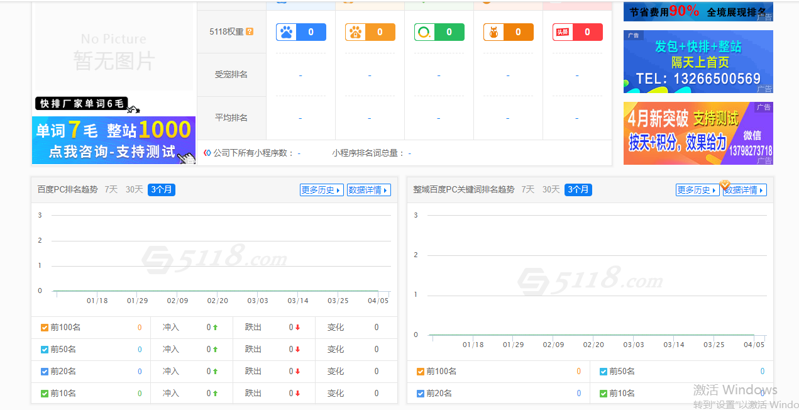This screenshot has width=799, height=410.
Task: Select 30天 tab in 整域百度PC关键词排名趋势
Action: pyautogui.click(x=551, y=190)
